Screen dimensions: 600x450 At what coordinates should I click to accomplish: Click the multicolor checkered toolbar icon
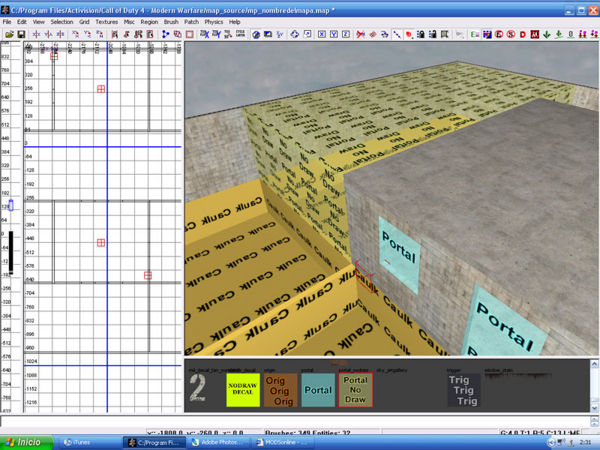point(487,34)
